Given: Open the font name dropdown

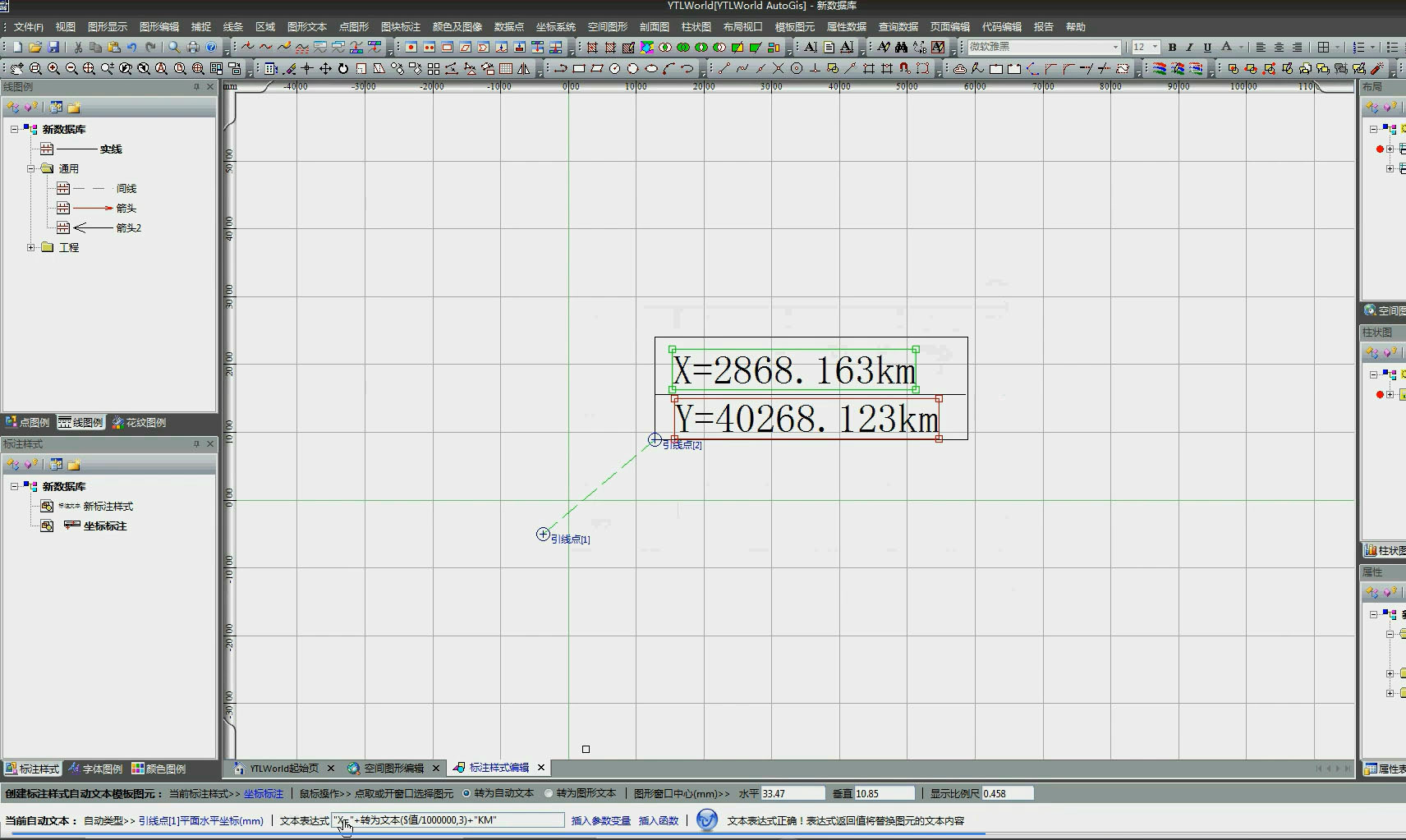Looking at the screenshot, I should click(1115, 48).
